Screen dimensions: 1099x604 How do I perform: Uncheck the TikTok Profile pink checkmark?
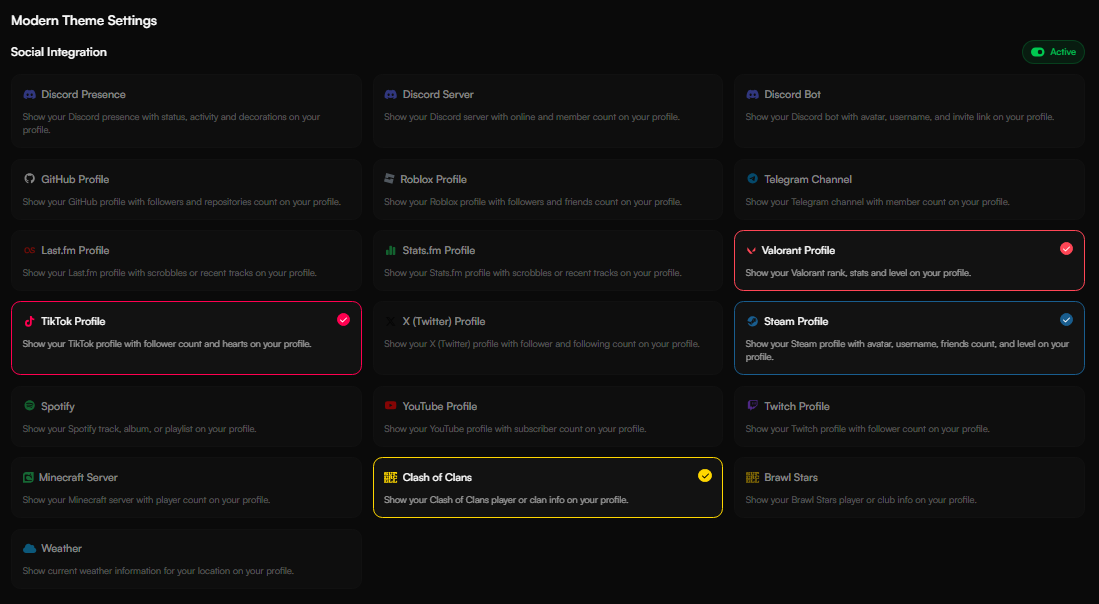343,320
